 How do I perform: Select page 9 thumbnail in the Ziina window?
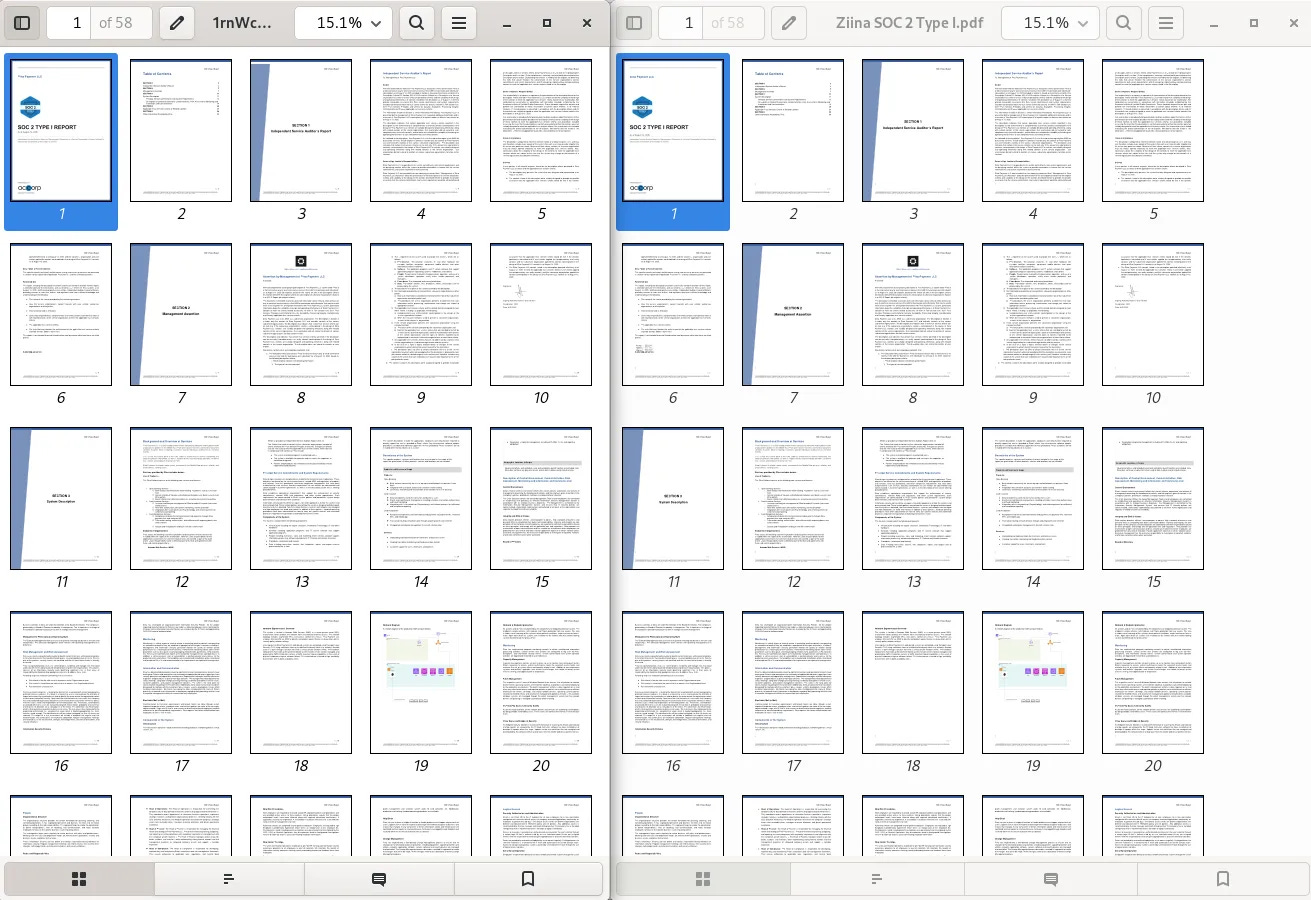(x=1033, y=315)
